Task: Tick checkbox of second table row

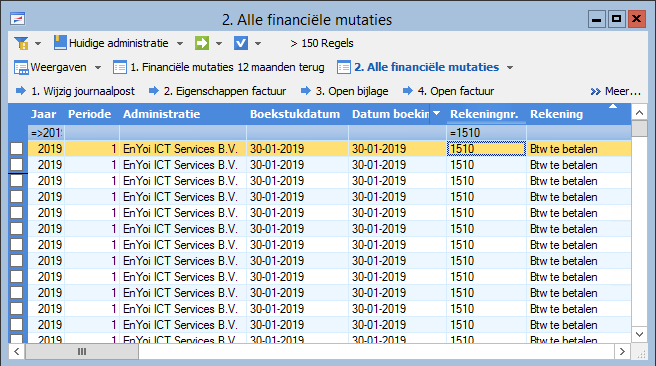Action: (17, 165)
